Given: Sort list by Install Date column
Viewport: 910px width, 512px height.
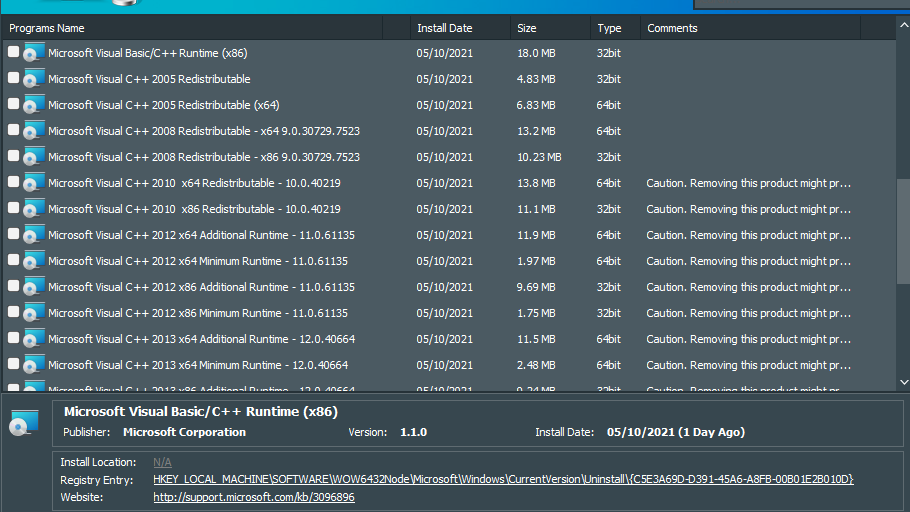Looking at the screenshot, I should 460,28.
